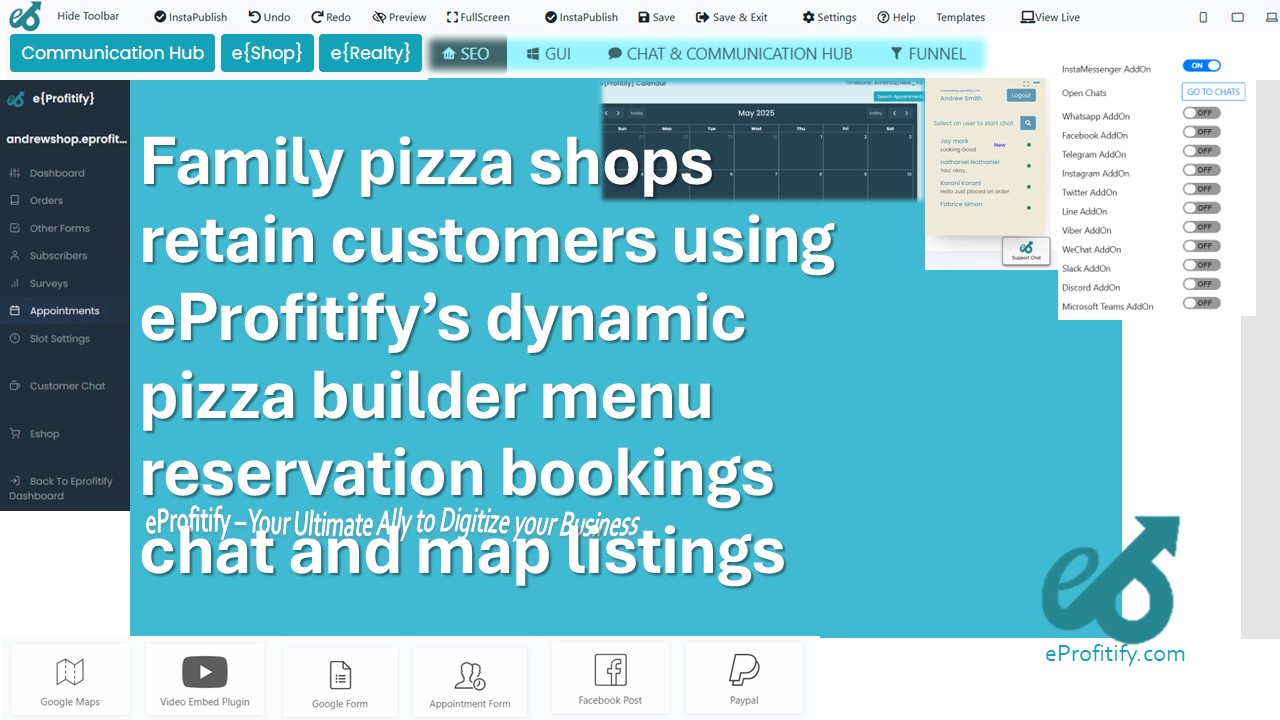
Task: Select Appointments in the sidebar
Action: [65, 311]
